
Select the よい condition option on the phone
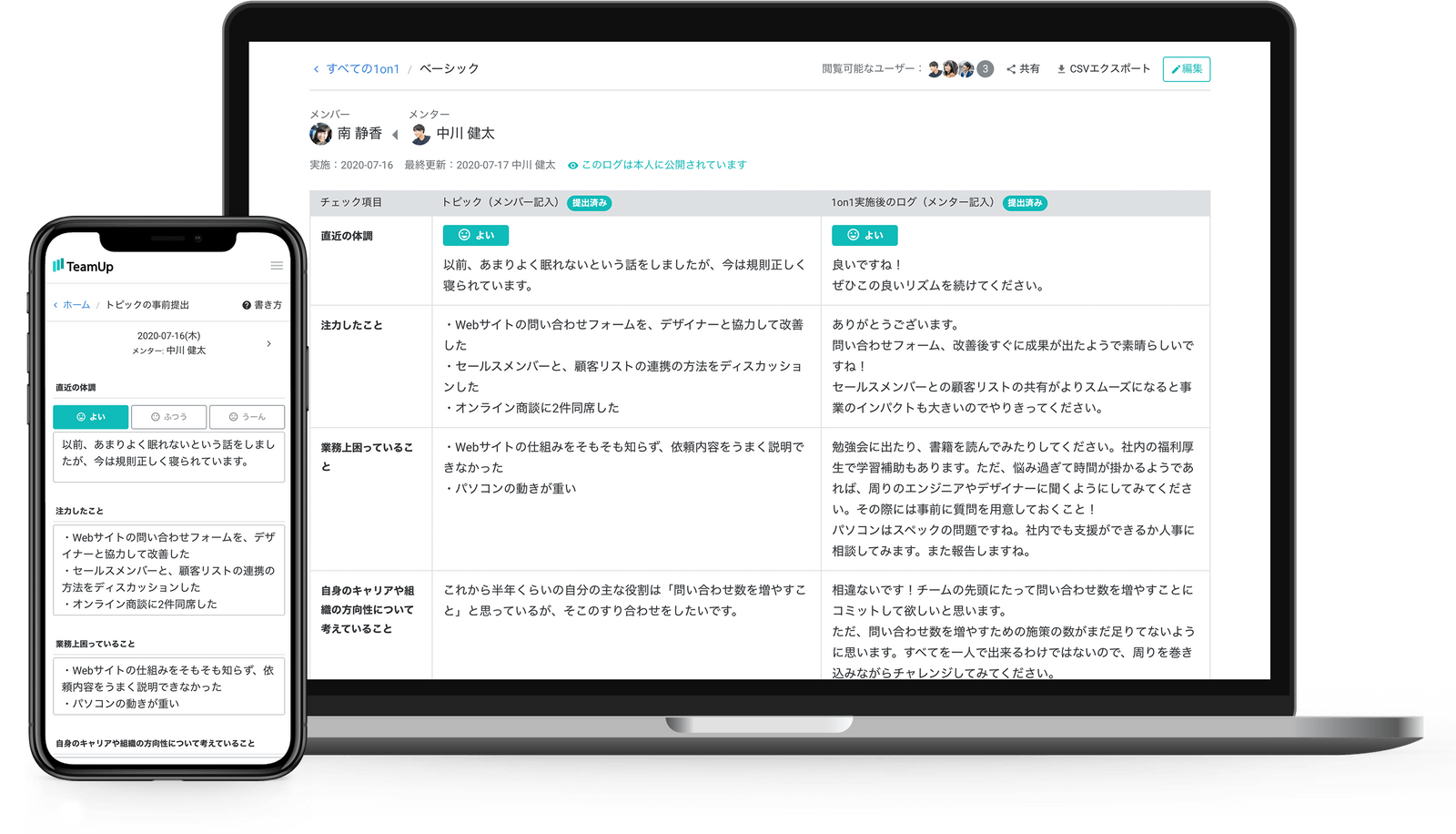click(90, 417)
